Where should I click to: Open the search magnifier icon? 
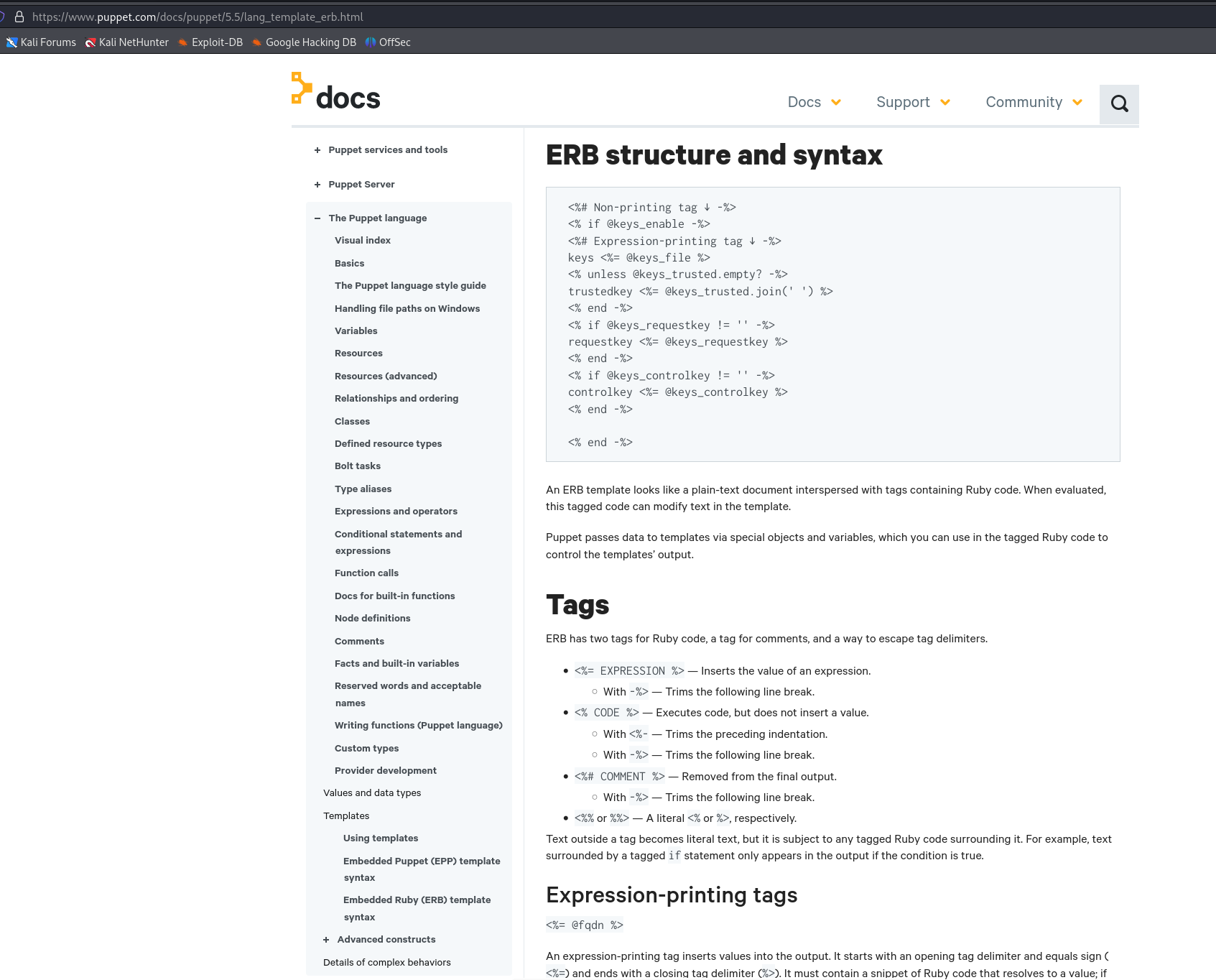1119,103
